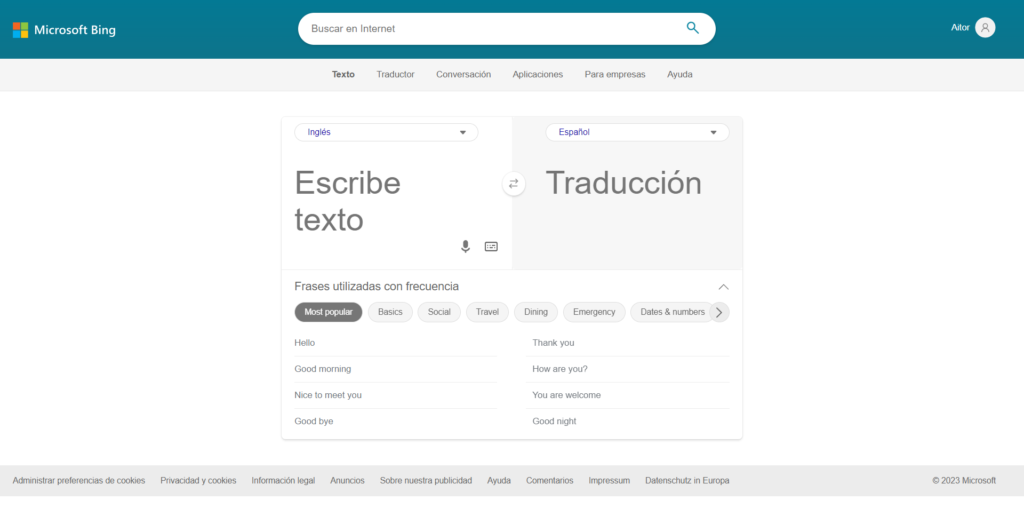1024x516 pixels.
Task: Click the Microsoft Bing logo
Action: coord(64,30)
